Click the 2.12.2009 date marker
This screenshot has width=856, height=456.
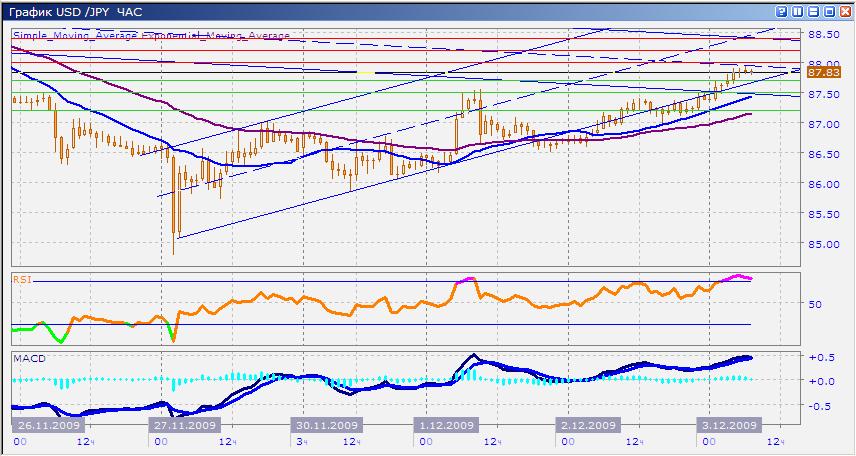coord(588,424)
